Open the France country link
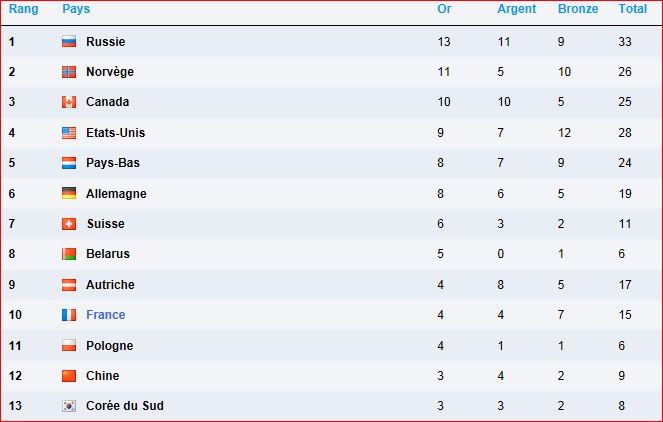This screenshot has width=663, height=422. point(106,315)
